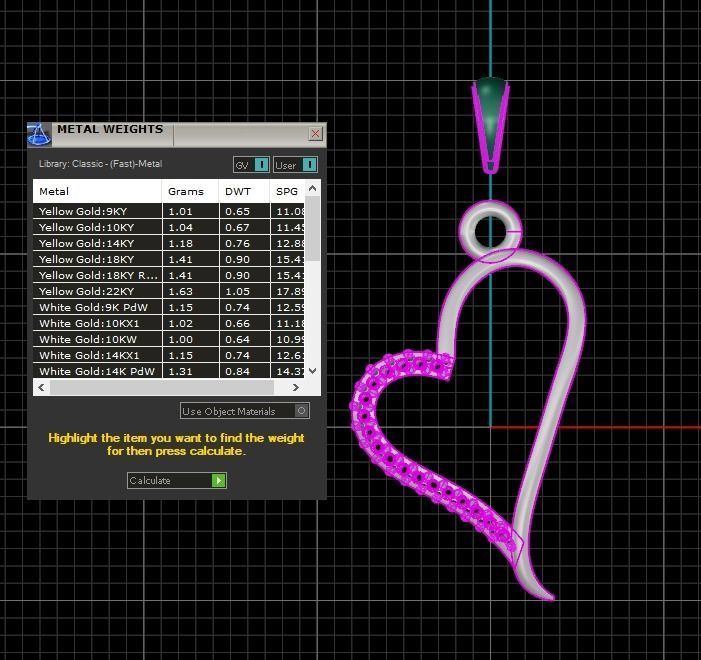Viewport: 701px width, 660px height.
Task: Select White Gold:10KW row
Action: point(169,339)
